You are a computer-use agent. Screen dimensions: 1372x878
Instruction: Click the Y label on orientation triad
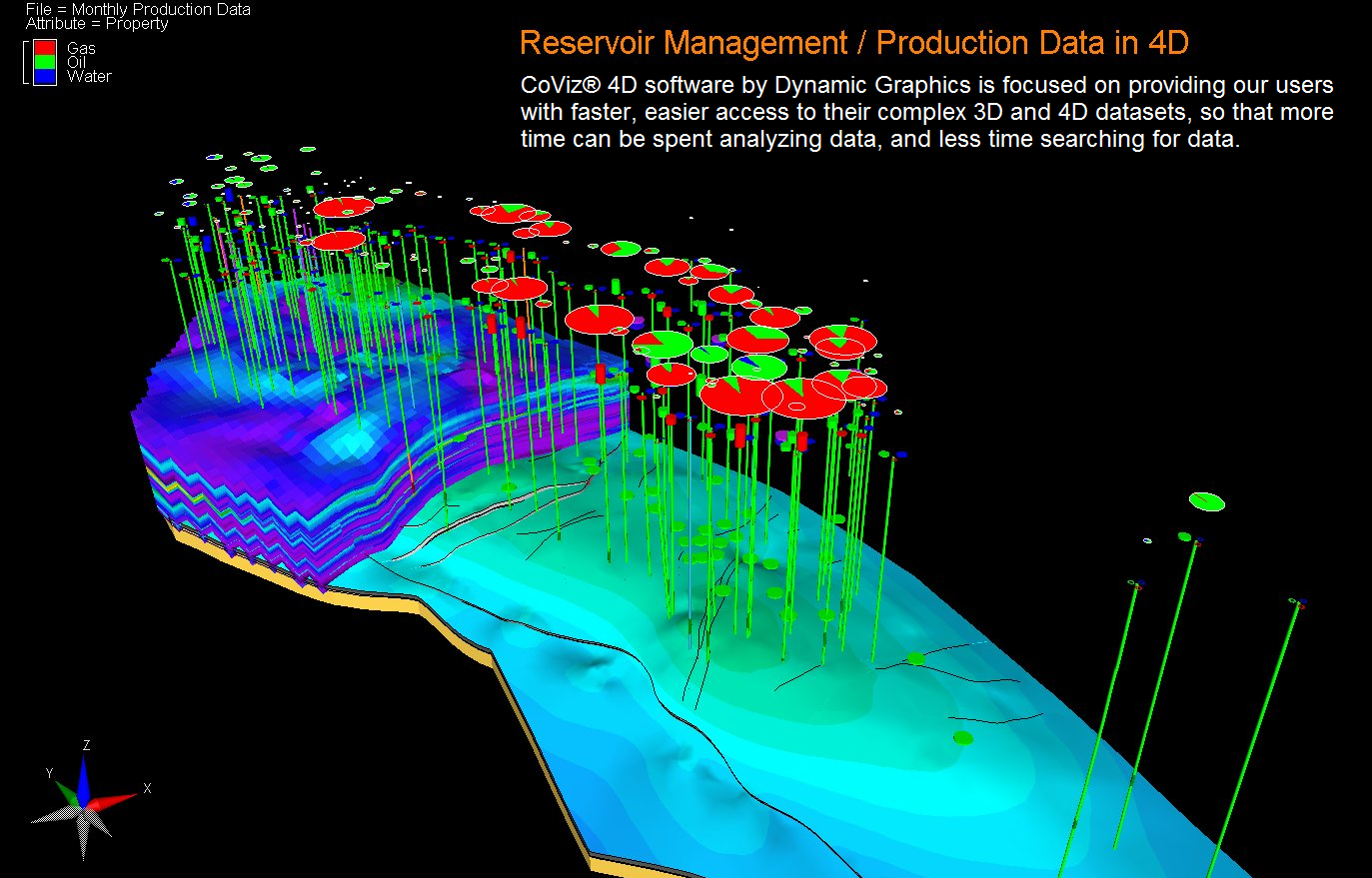49,773
